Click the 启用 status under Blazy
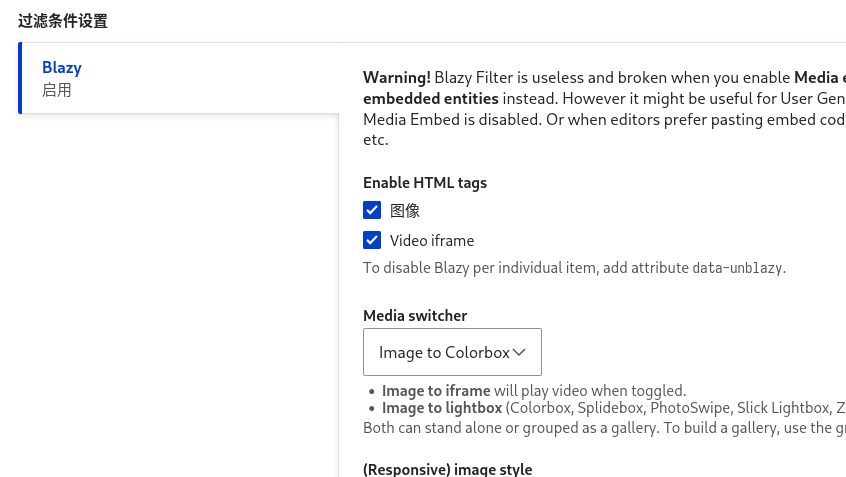The image size is (846, 477). [57, 90]
